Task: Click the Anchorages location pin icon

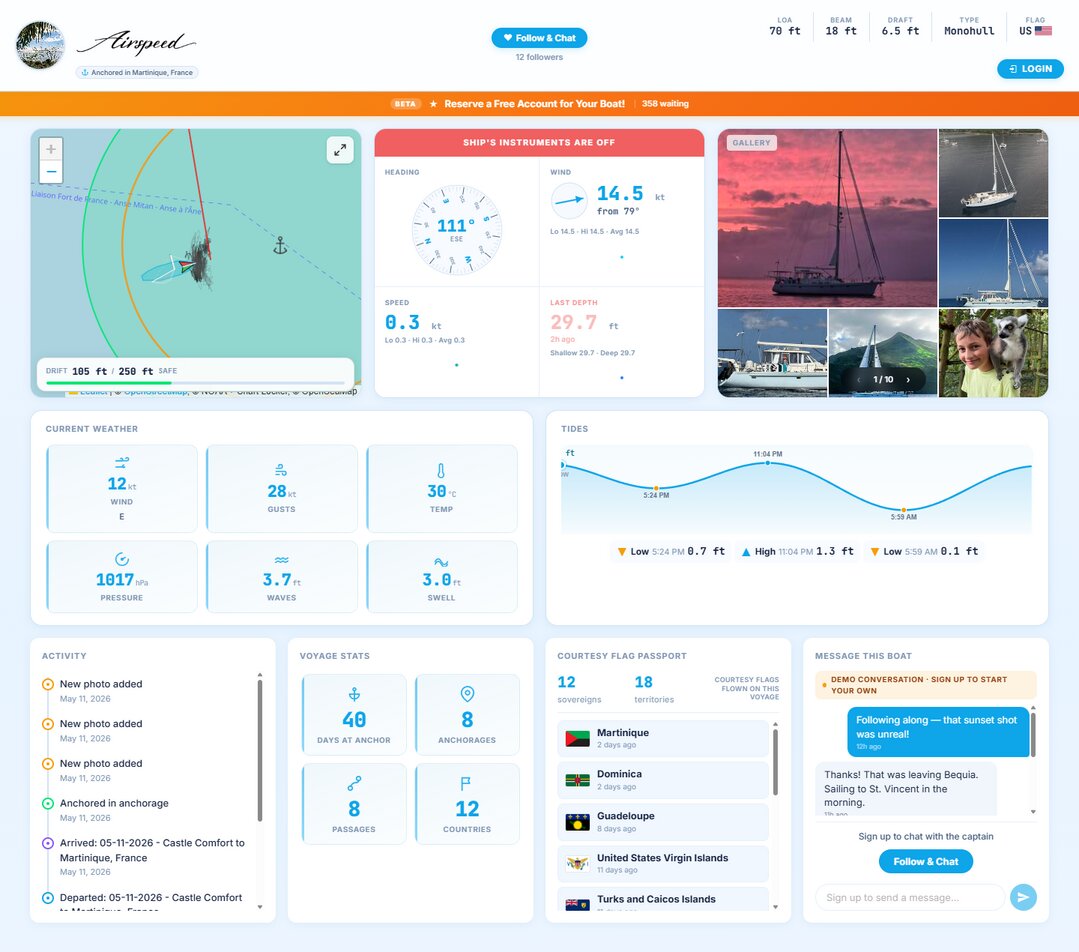Action: click(467, 694)
